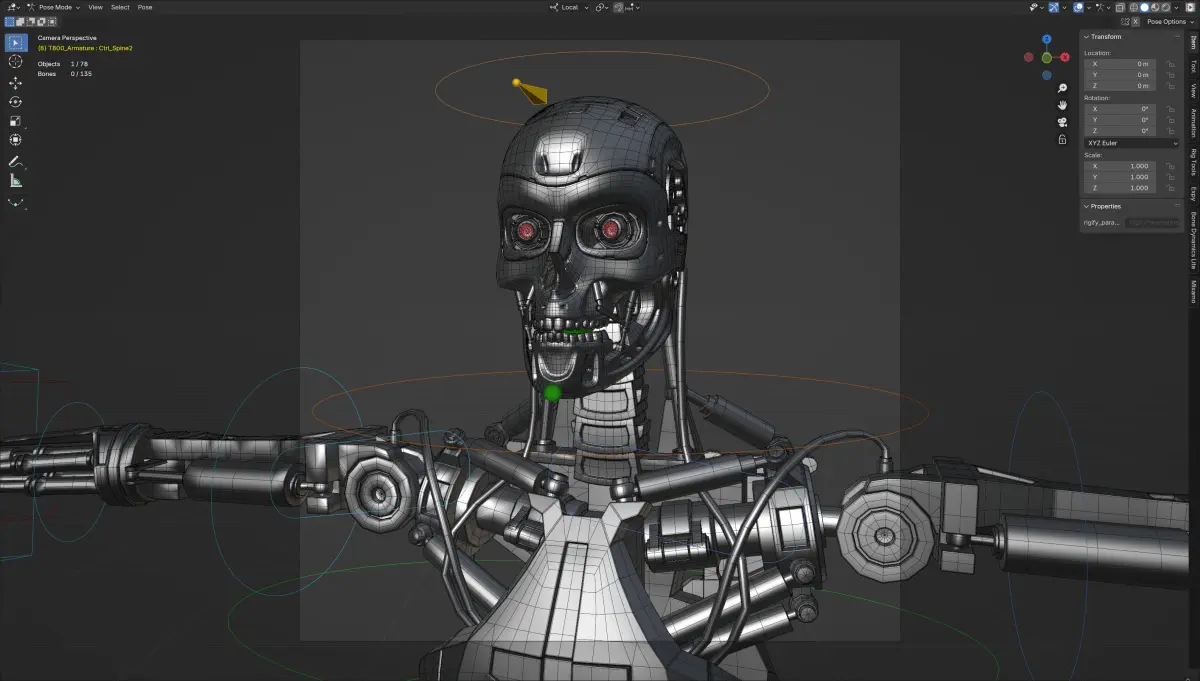Switch to rendered viewport shading
1200x681 pixels.
point(1165,8)
